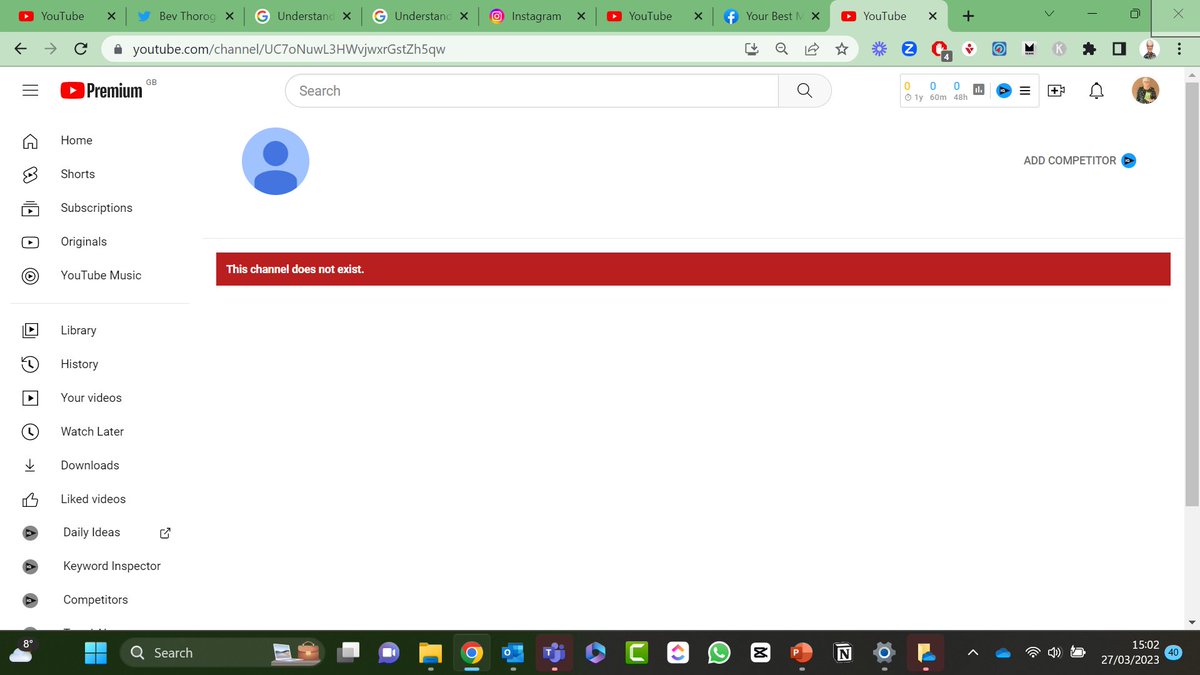The image size is (1200, 675).
Task: Click the browser forward arrow
Action: pos(51,49)
